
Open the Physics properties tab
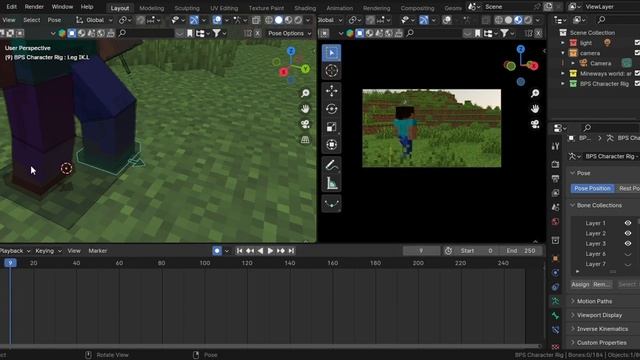click(x=556, y=273)
